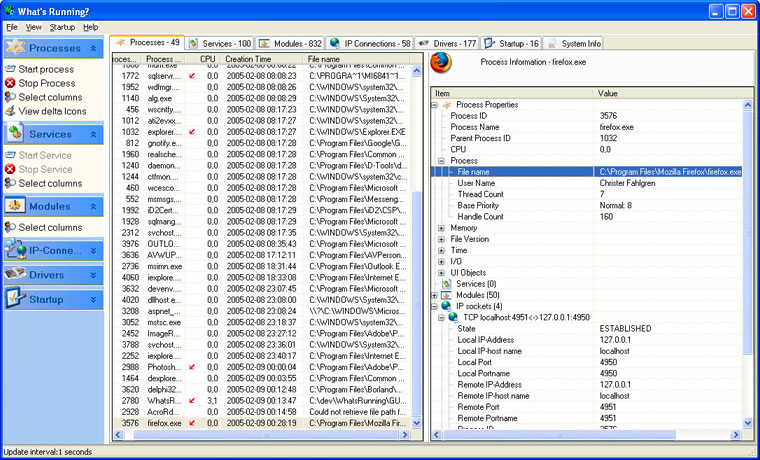Expand the Time tree node
The height and width of the screenshot is (460, 760).
[442, 250]
